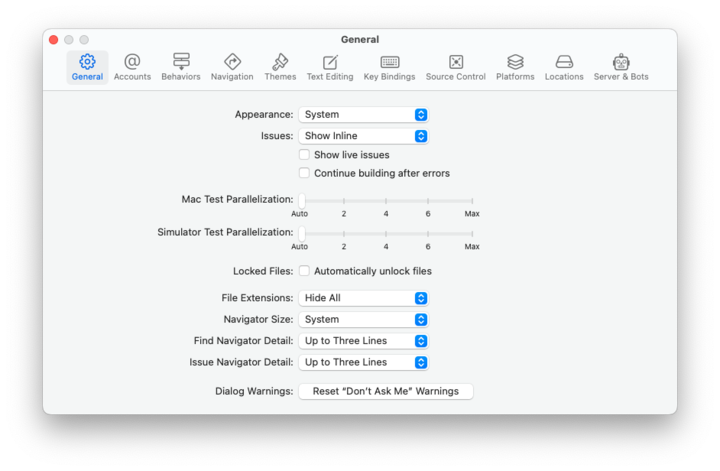This screenshot has width=720, height=471.
Task: Set Mac Test Parallelization to Max tick
Action: point(472,201)
